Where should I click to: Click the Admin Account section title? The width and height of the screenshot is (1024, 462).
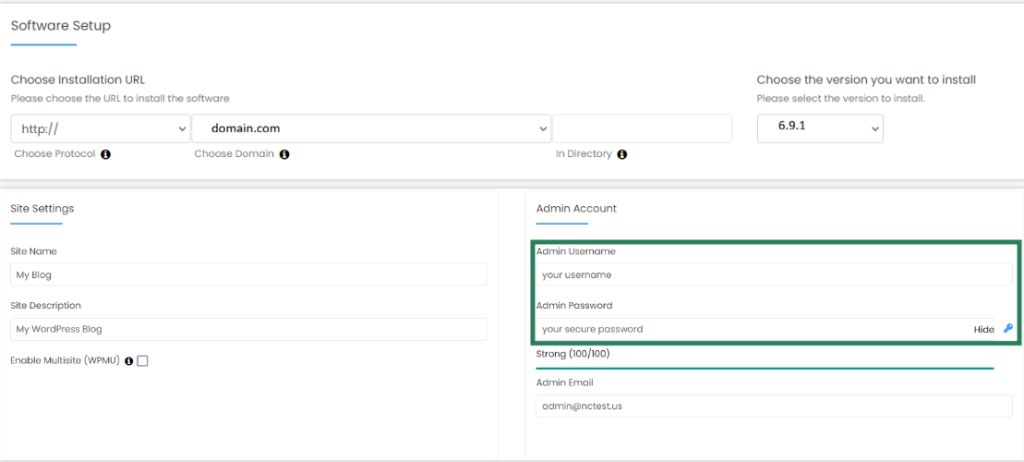[x=576, y=208]
